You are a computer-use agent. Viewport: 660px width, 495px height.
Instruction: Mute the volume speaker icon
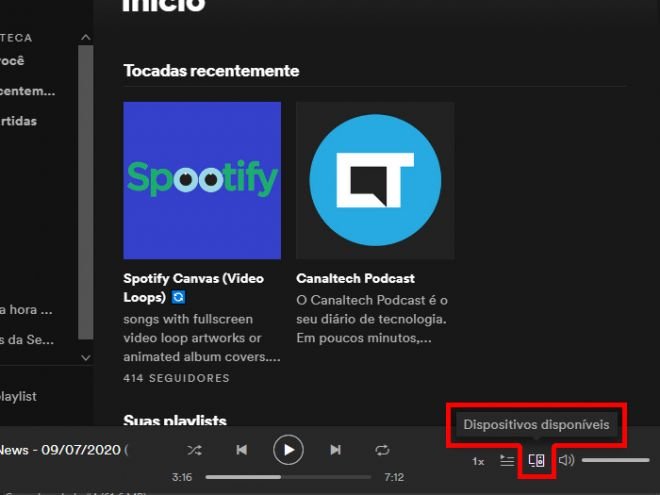pyautogui.click(x=567, y=460)
